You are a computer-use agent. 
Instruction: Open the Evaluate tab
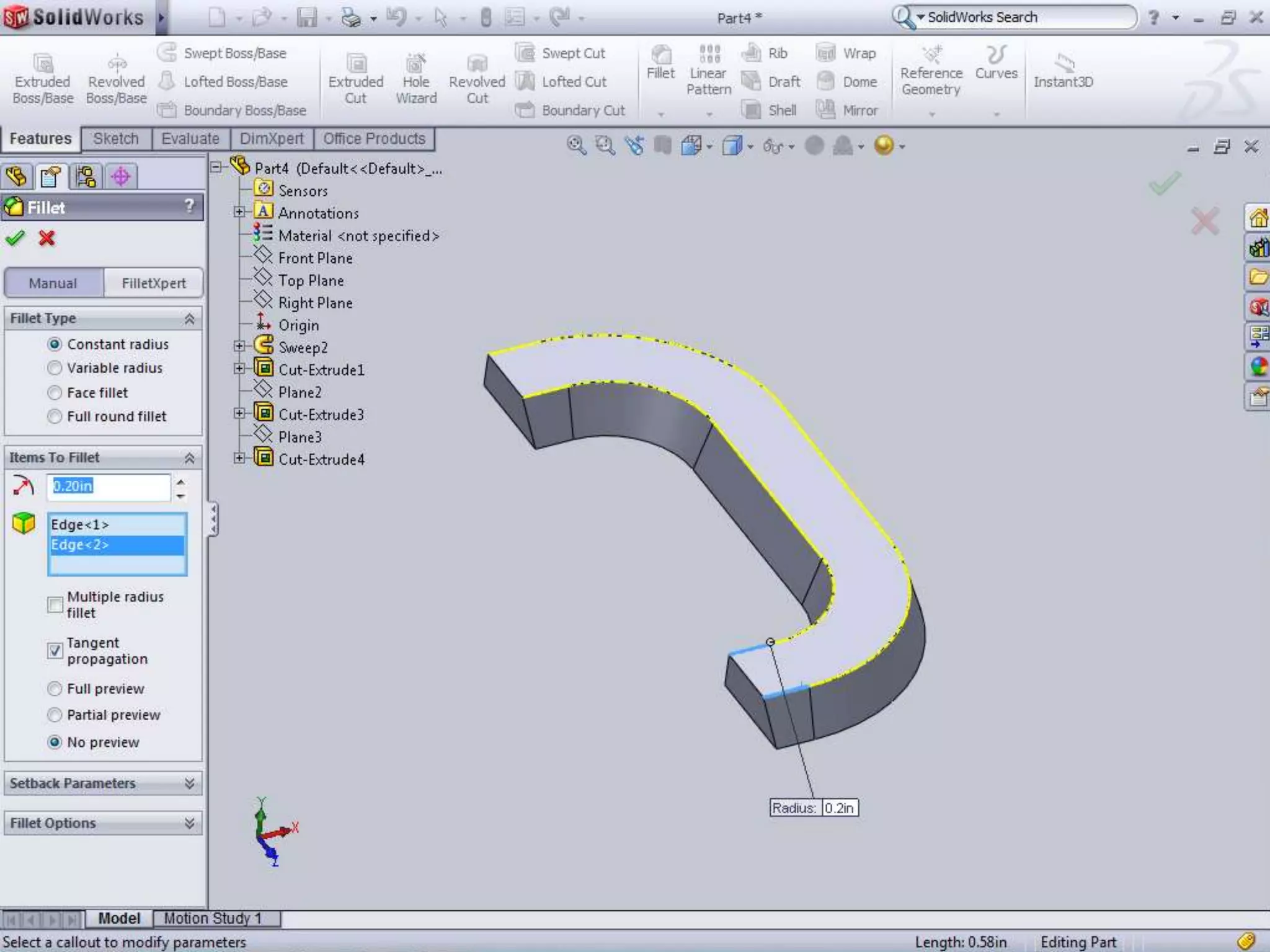(190, 139)
